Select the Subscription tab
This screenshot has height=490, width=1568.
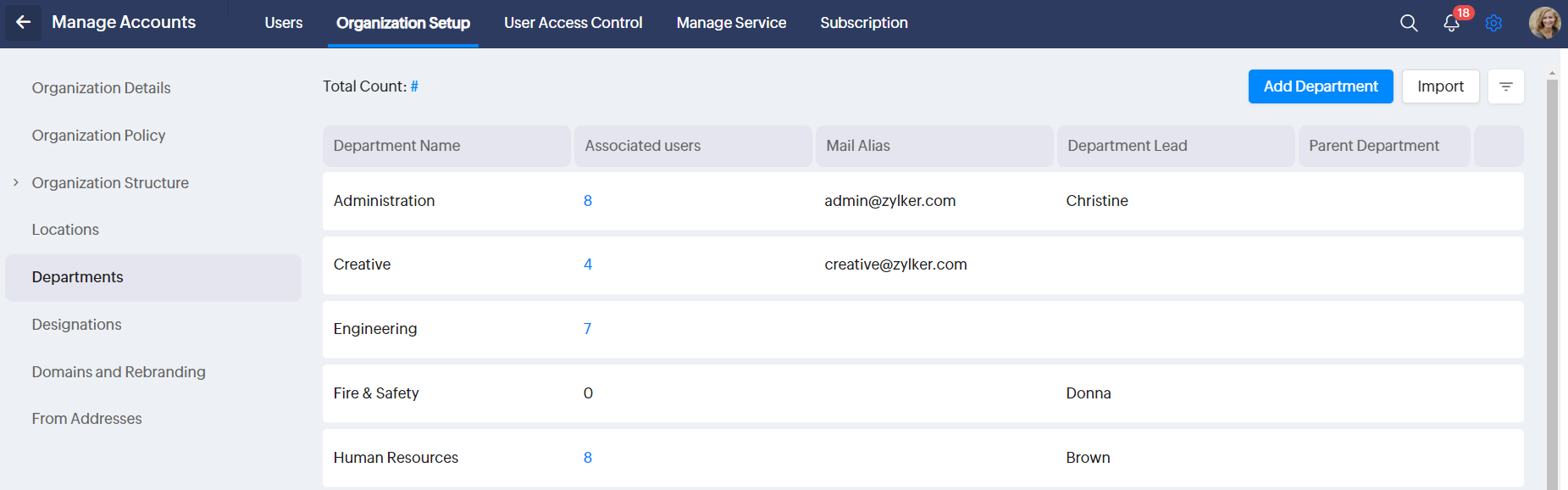click(863, 23)
